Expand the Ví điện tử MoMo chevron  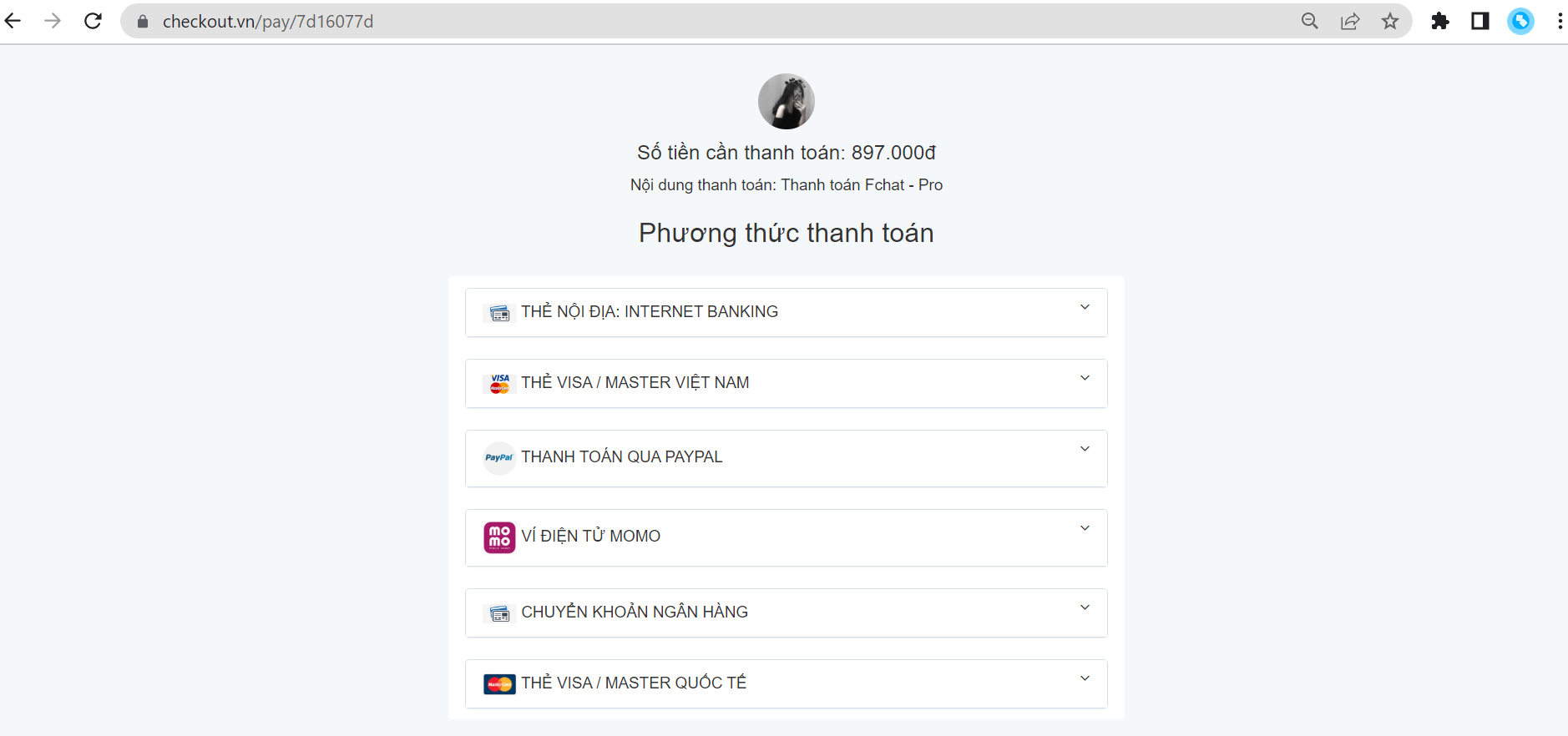pyautogui.click(x=1085, y=528)
